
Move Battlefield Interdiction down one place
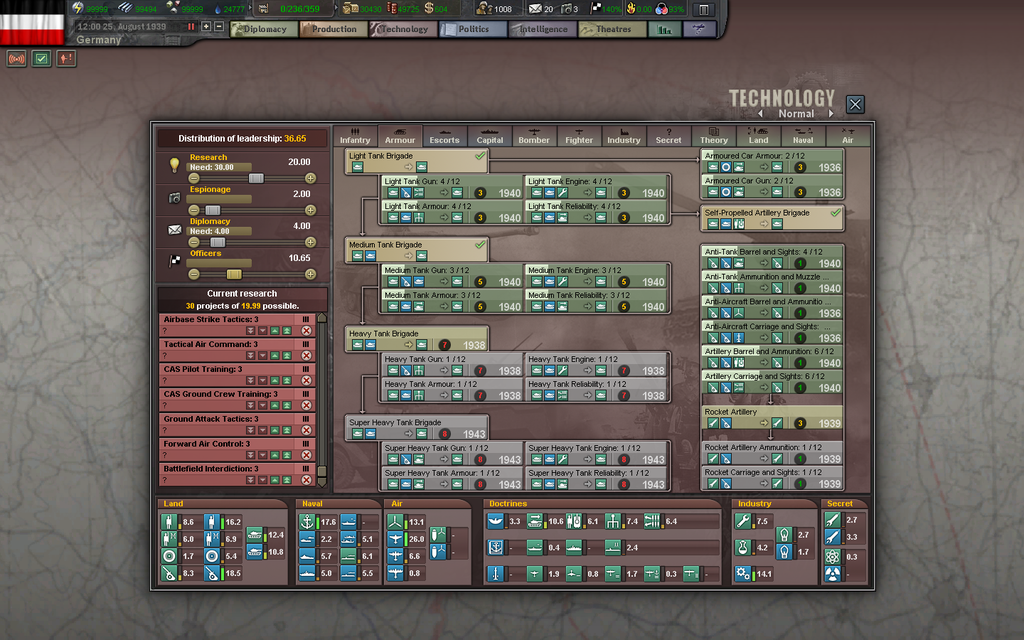click(x=263, y=480)
